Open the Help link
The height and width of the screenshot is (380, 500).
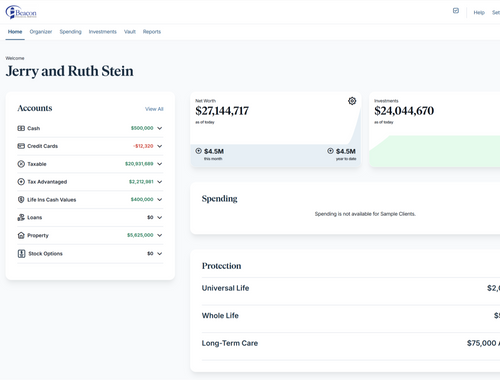click(479, 13)
